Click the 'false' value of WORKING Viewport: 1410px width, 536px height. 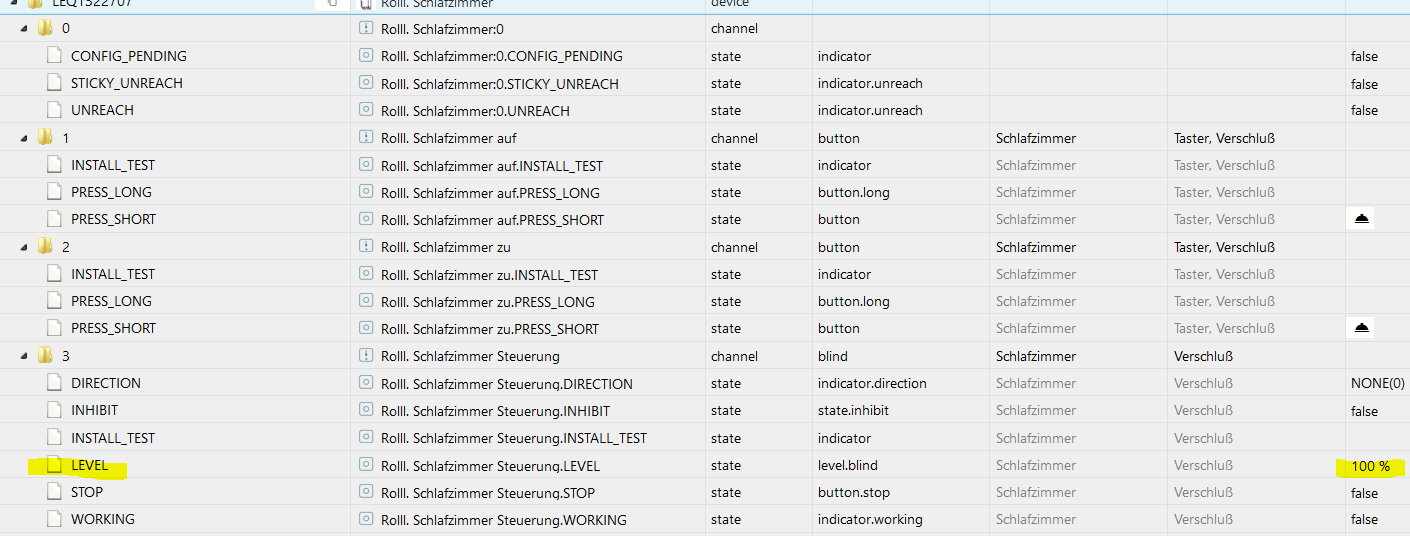1364,520
